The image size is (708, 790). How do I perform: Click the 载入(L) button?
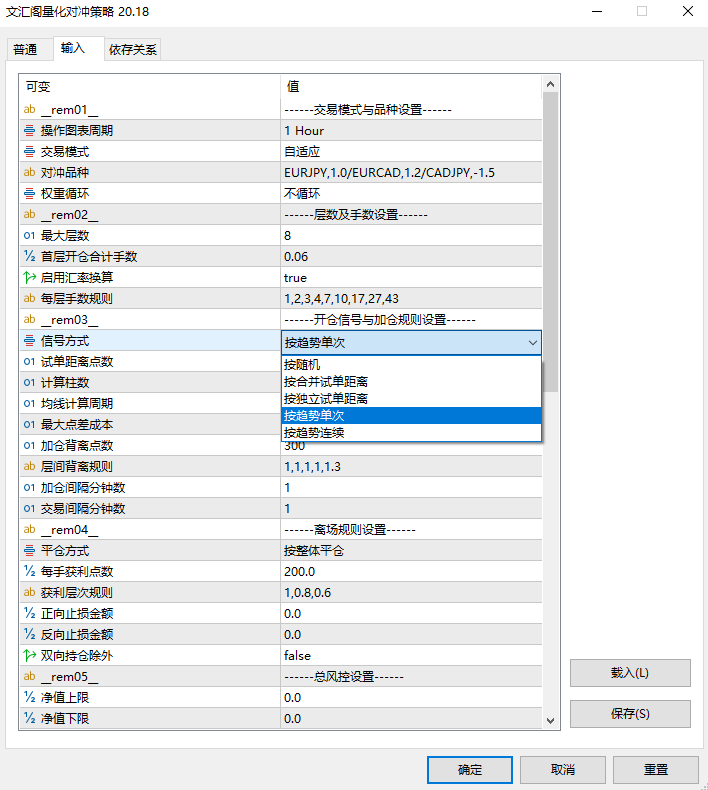coord(629,673)
